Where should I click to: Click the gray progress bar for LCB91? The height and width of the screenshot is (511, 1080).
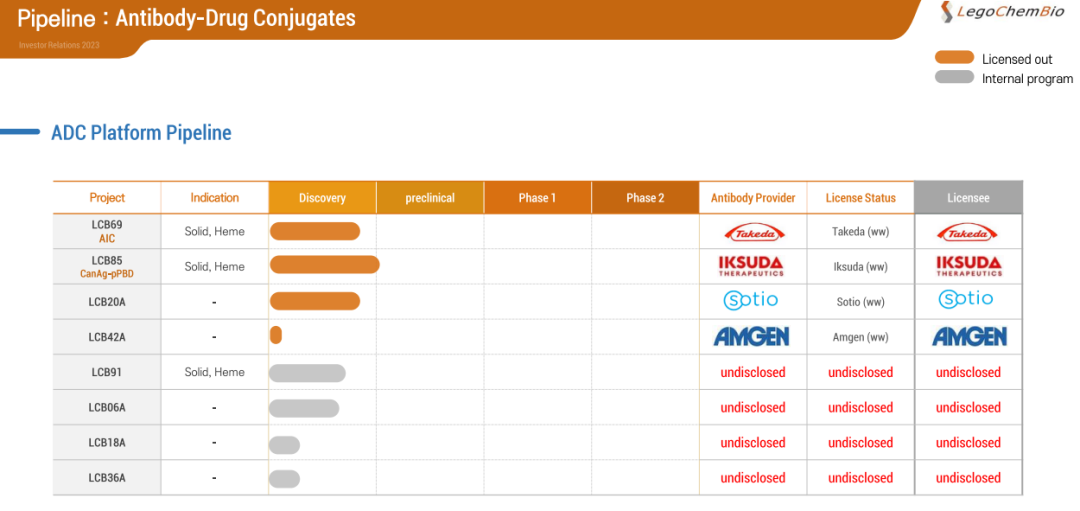(307, 373)
